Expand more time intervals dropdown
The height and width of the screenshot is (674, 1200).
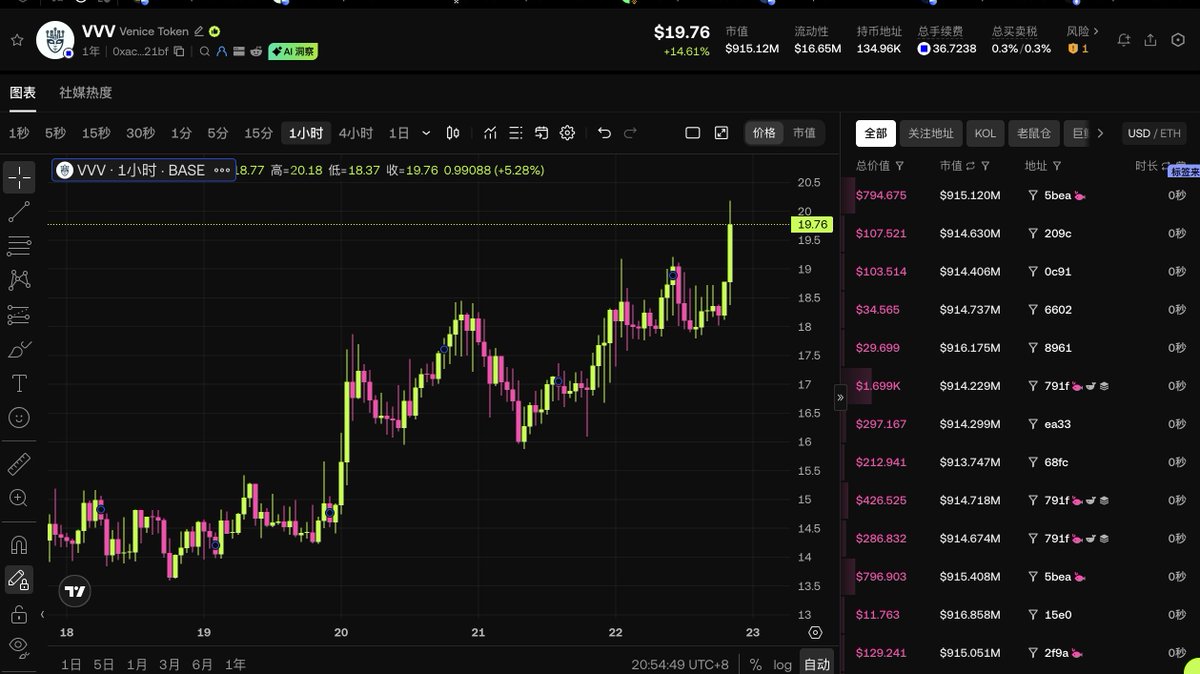[x=427, y=133]
